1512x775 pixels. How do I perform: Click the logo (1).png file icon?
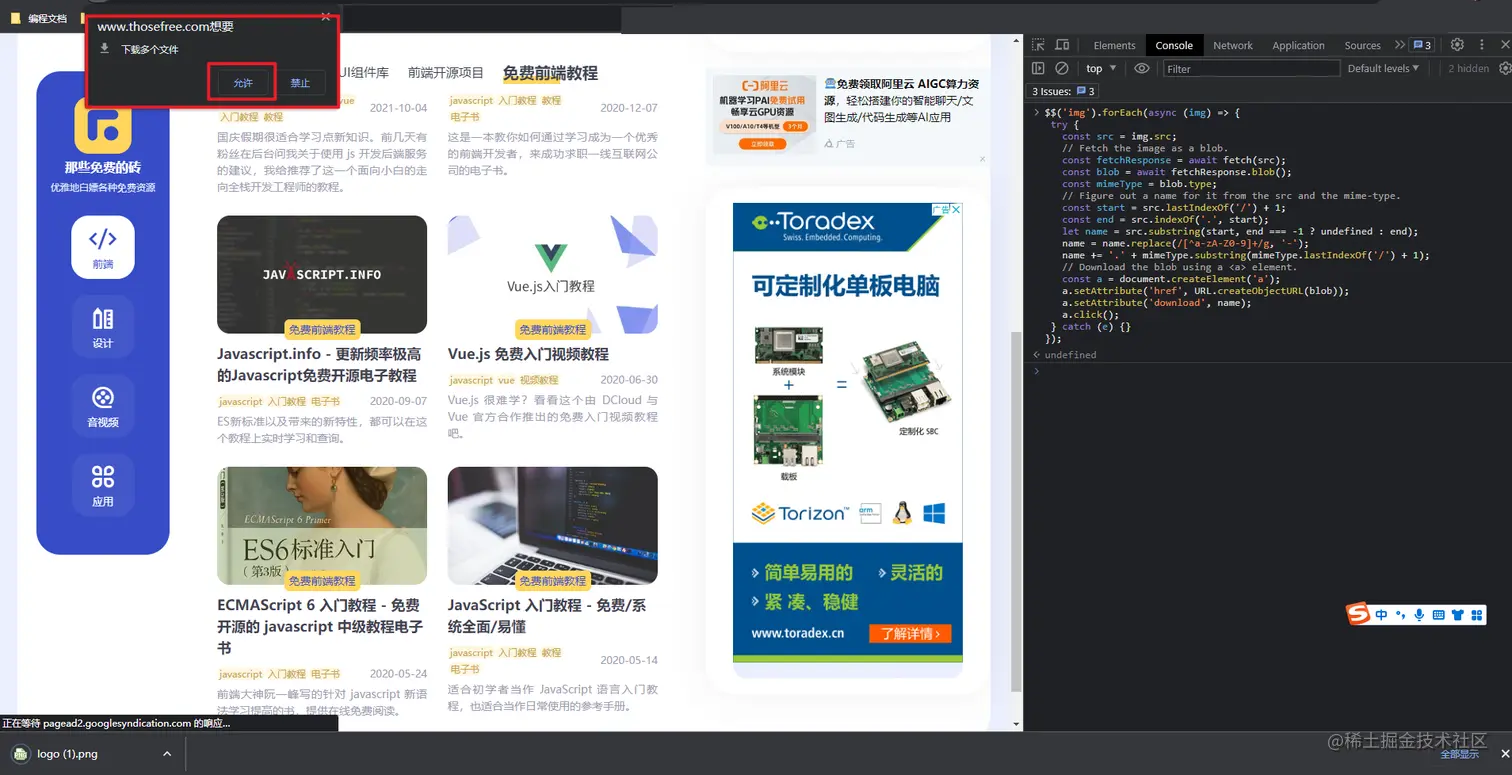(20, 753)
